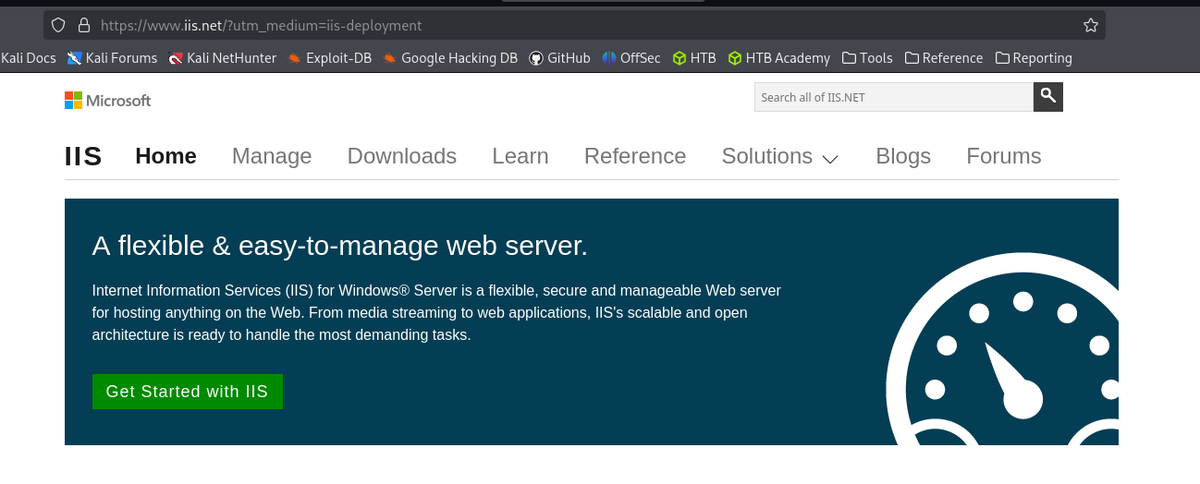
Task: Open the Downloads nav item
Action: tap(402, 156)
